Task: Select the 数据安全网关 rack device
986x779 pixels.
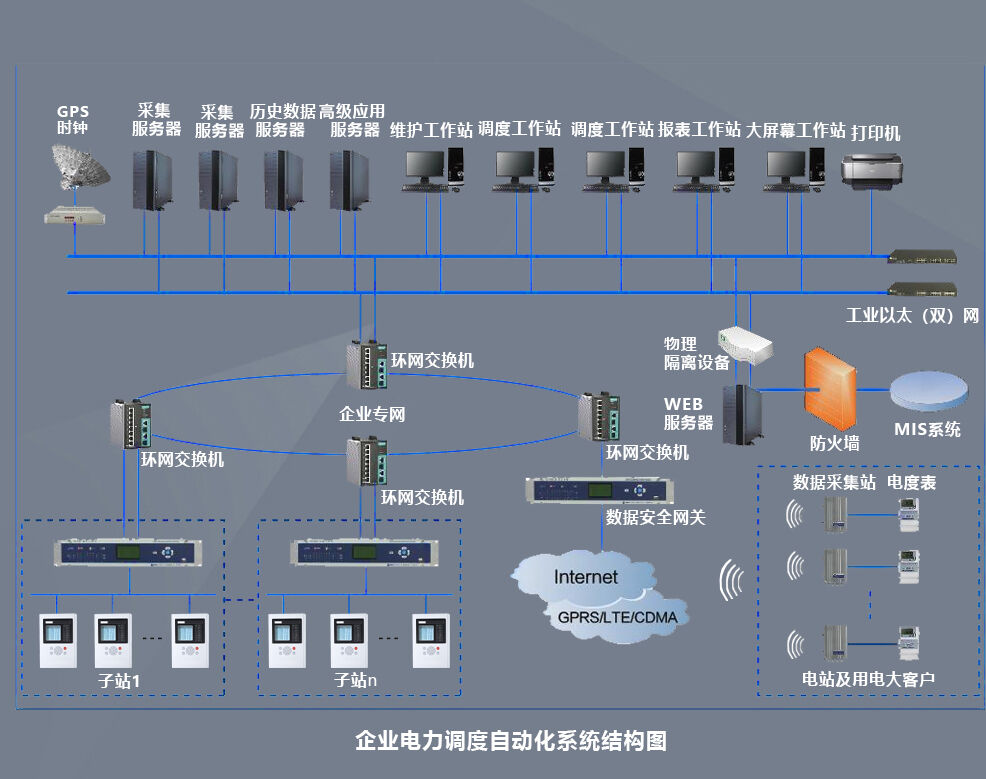Action: click(x=600, y=491)
